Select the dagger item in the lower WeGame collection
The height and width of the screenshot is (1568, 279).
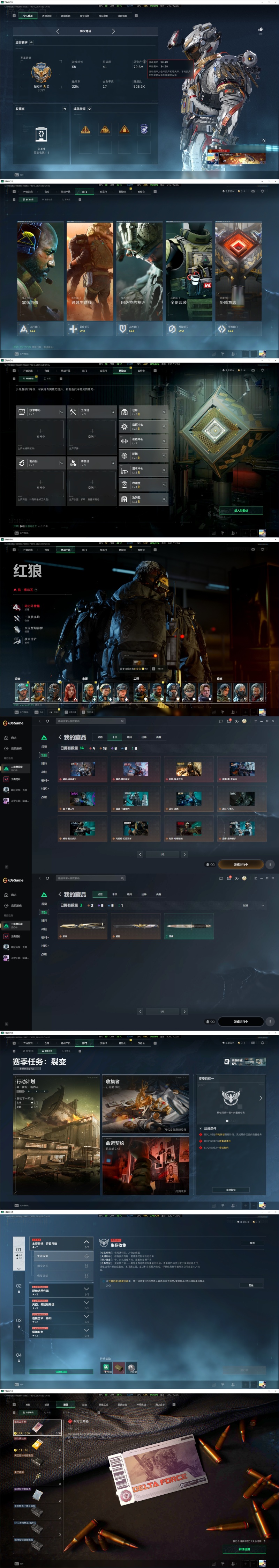188,926
